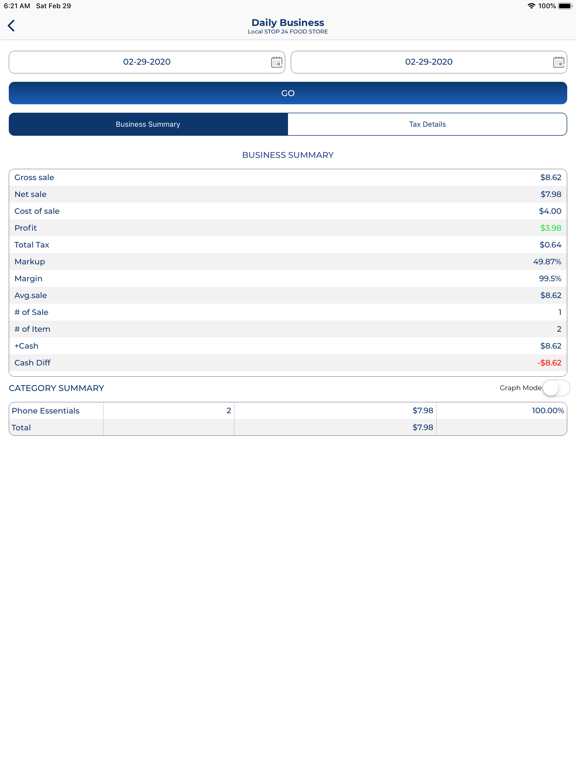Select the Phone Essentials category row
Image resolution: width=576 pixels, height=768 pixels.
coord(288,410)
